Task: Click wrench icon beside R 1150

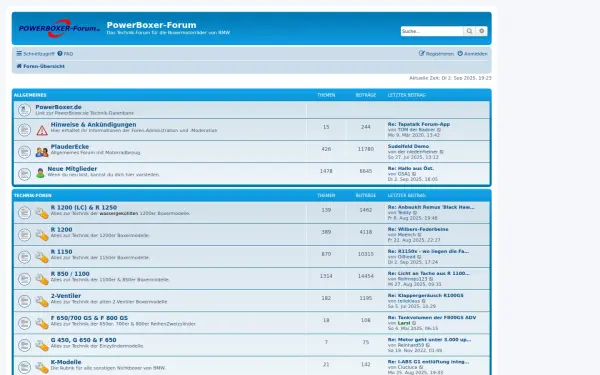Action: coord(42,257)
